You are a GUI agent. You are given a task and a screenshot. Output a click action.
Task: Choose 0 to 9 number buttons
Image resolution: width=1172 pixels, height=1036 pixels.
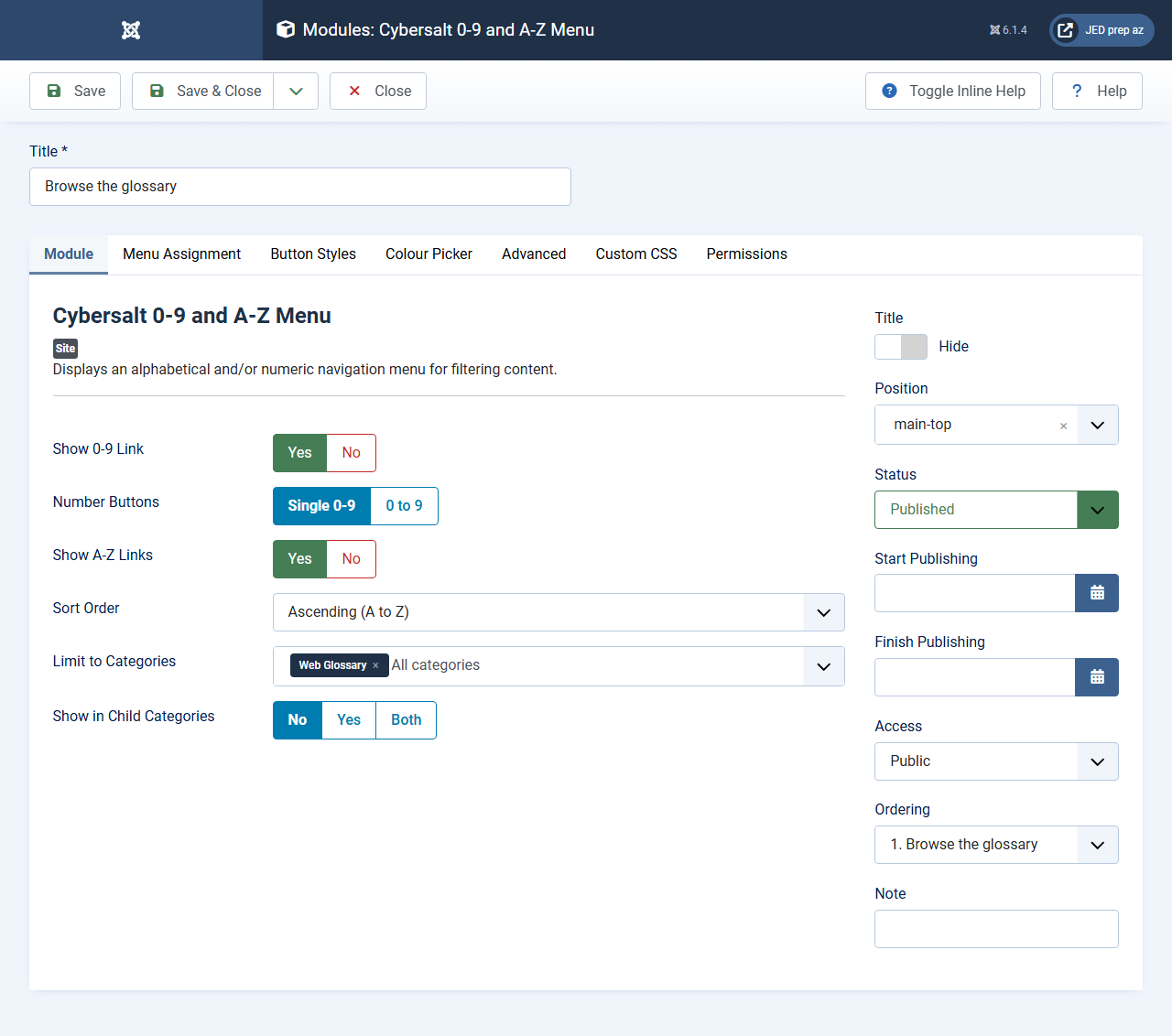pyautogui.click(x=405, y=506)
